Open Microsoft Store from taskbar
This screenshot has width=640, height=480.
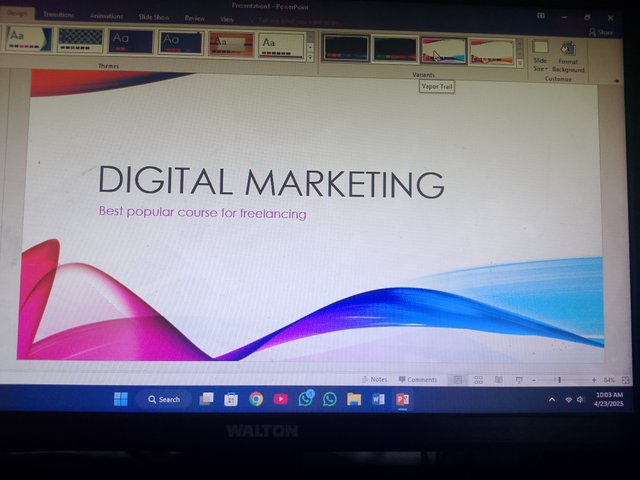[231, 399]
